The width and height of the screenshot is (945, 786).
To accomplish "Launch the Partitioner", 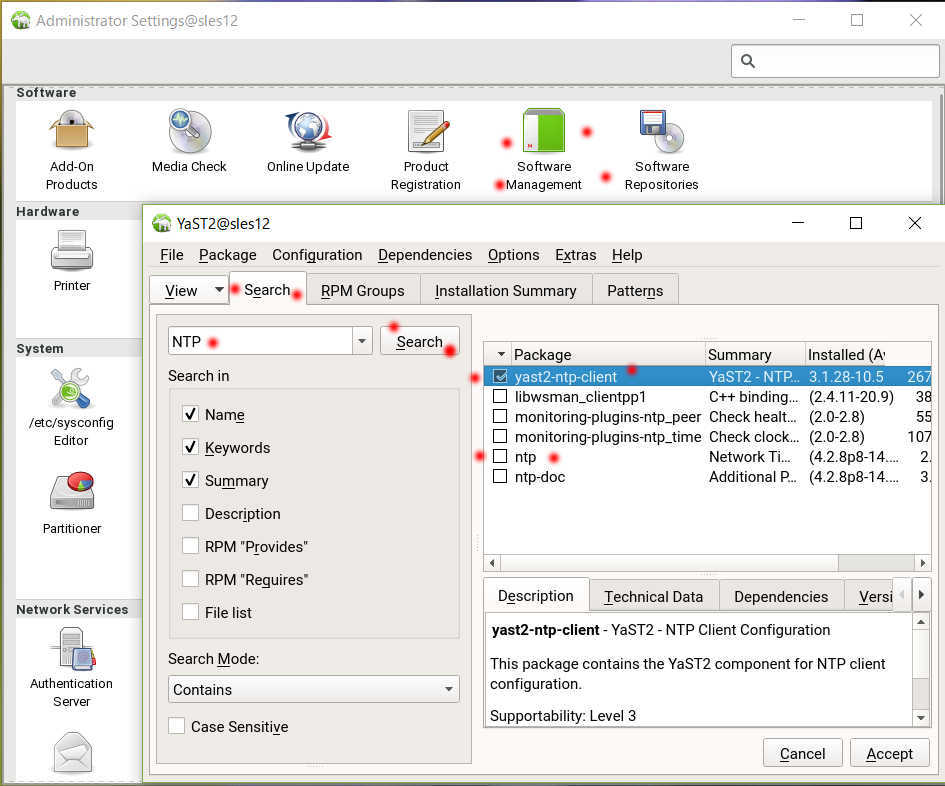I will coord(72,504).
